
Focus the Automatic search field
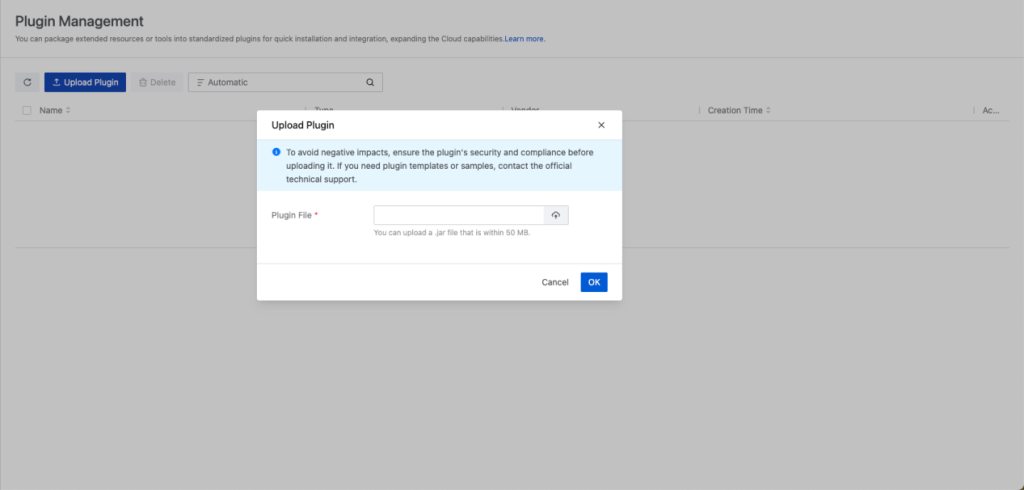[x=280, y=82]
